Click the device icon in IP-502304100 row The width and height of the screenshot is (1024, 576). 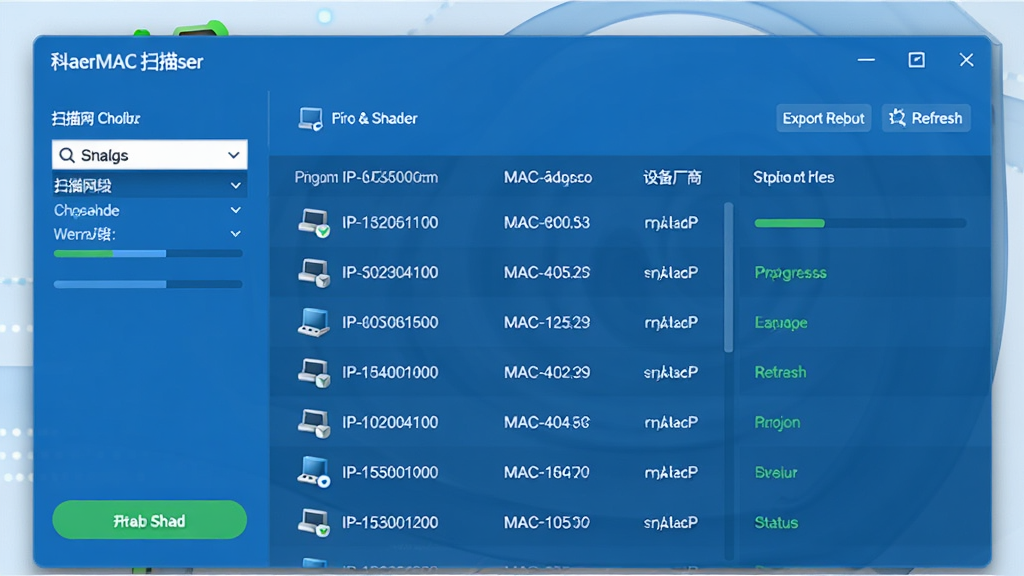point(313,273)
